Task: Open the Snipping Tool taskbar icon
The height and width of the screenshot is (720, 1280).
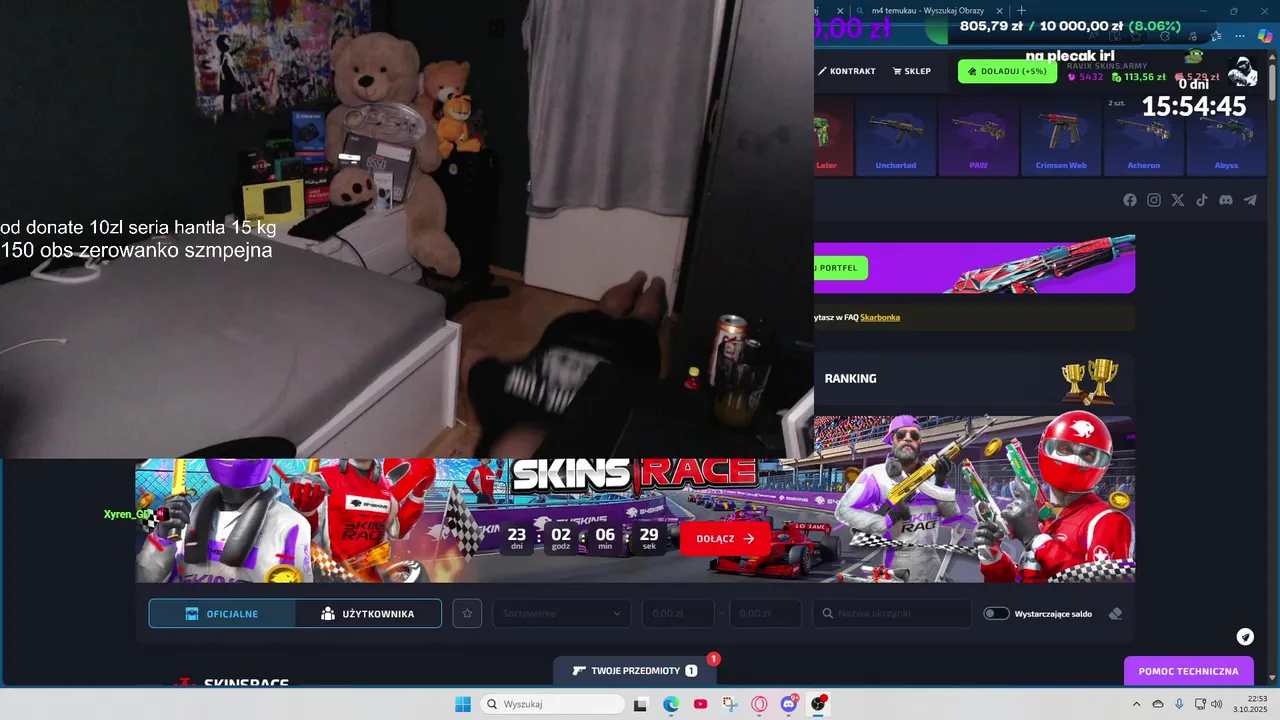Action: [730, 704]
